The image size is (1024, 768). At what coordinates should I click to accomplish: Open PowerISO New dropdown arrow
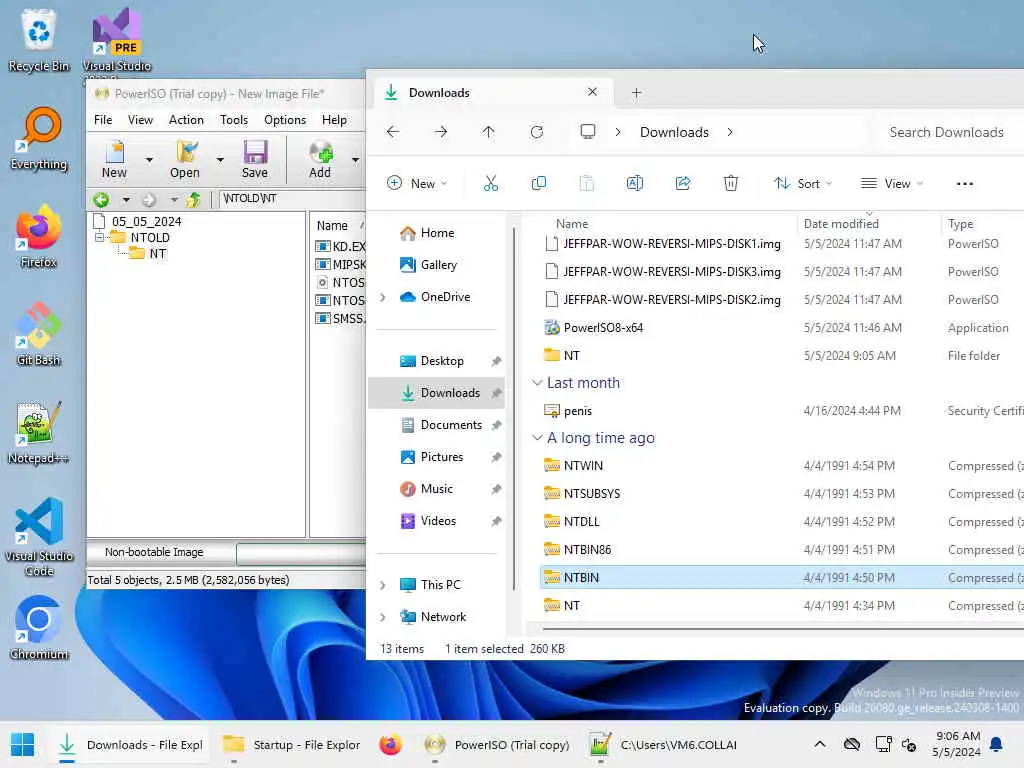click(149, 159)
